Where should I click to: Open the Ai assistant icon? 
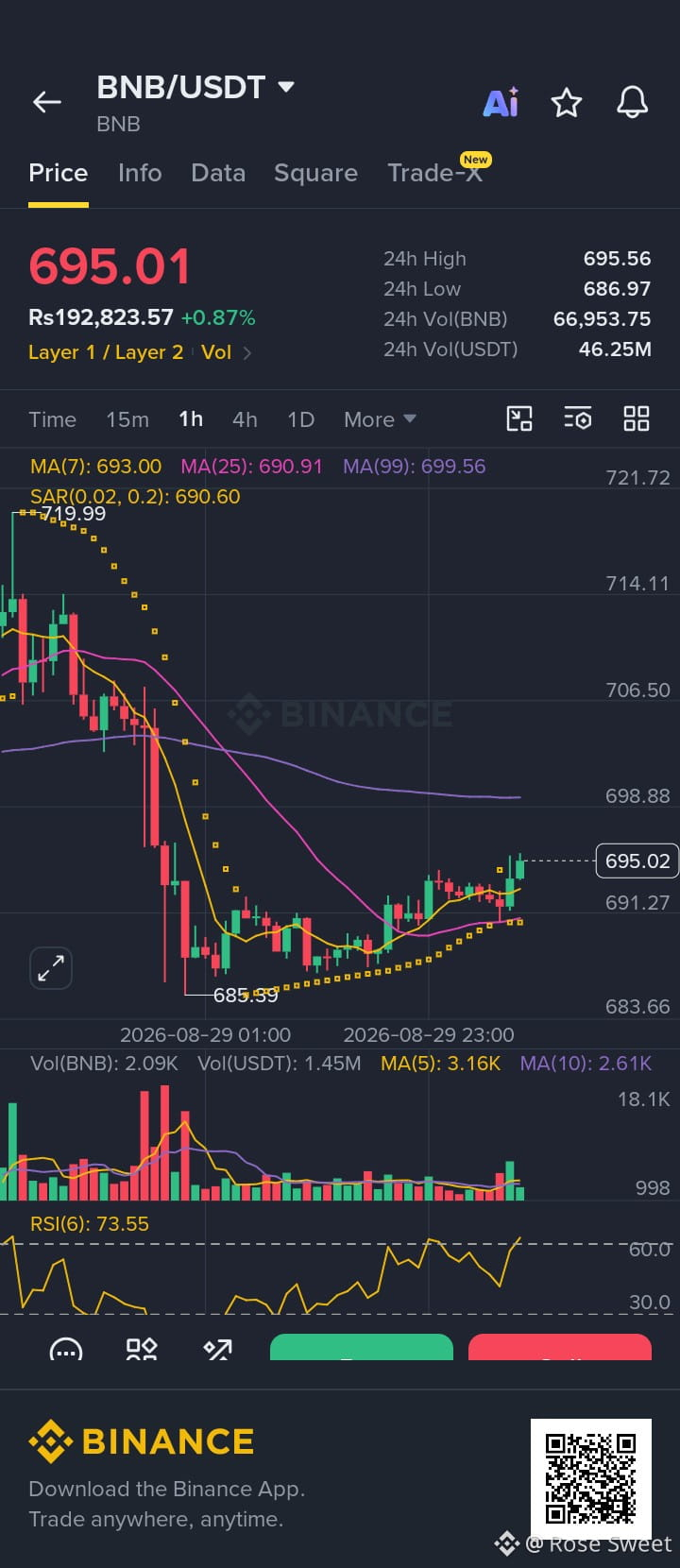click(x=501, y=102)
